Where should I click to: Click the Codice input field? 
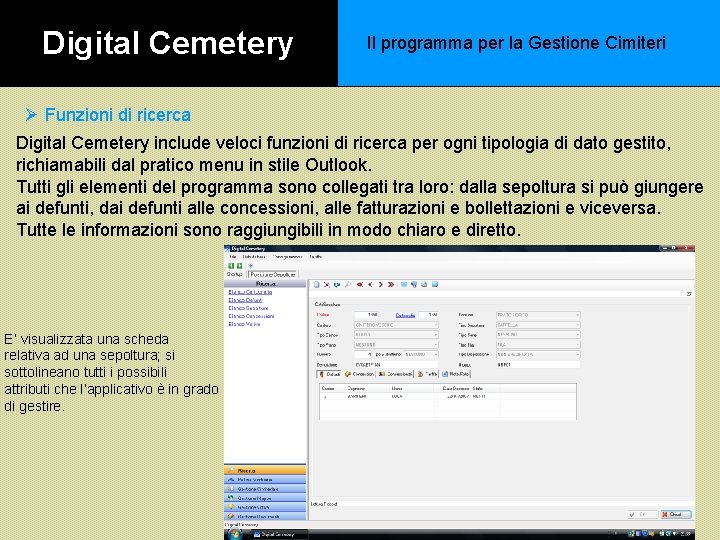tap(366, 315)
